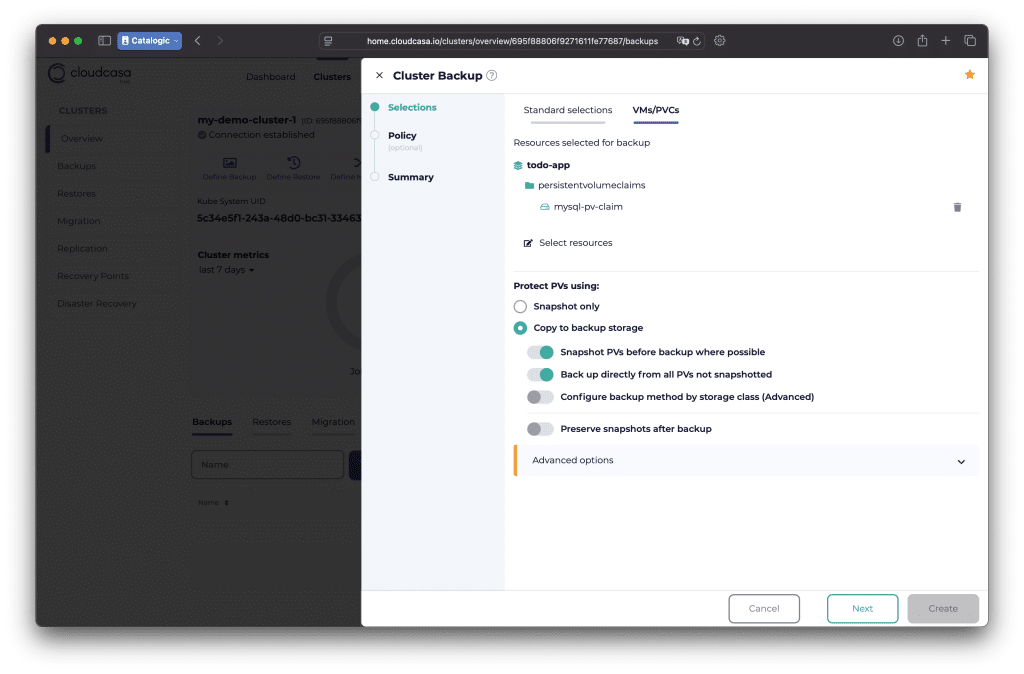Viewport: 1024px width, 674px height.
Task: Turn on Configure backup method by storage class
Action: (x=540, y=397)
